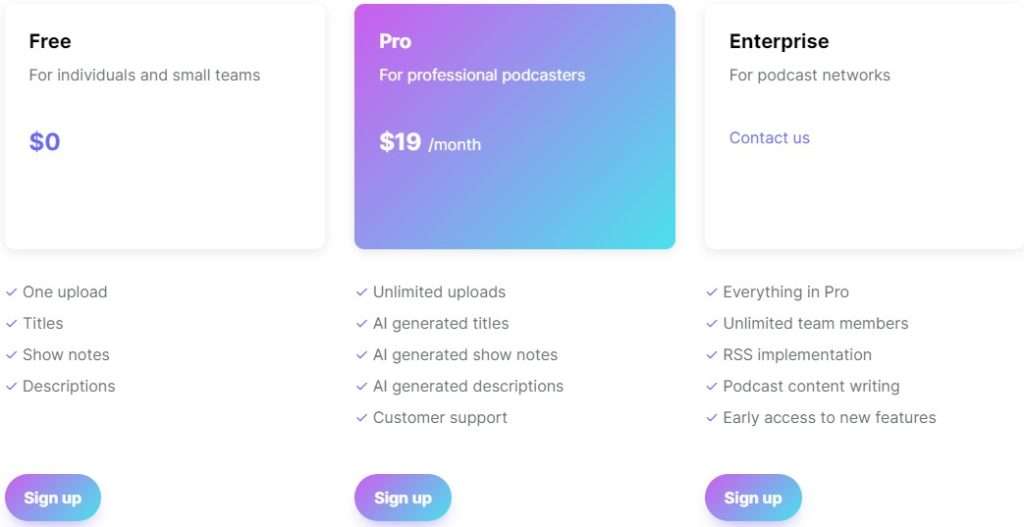Click checkmark icon beside Everything in Pro
1024x527 pixels.
click(x=711, y=292)
